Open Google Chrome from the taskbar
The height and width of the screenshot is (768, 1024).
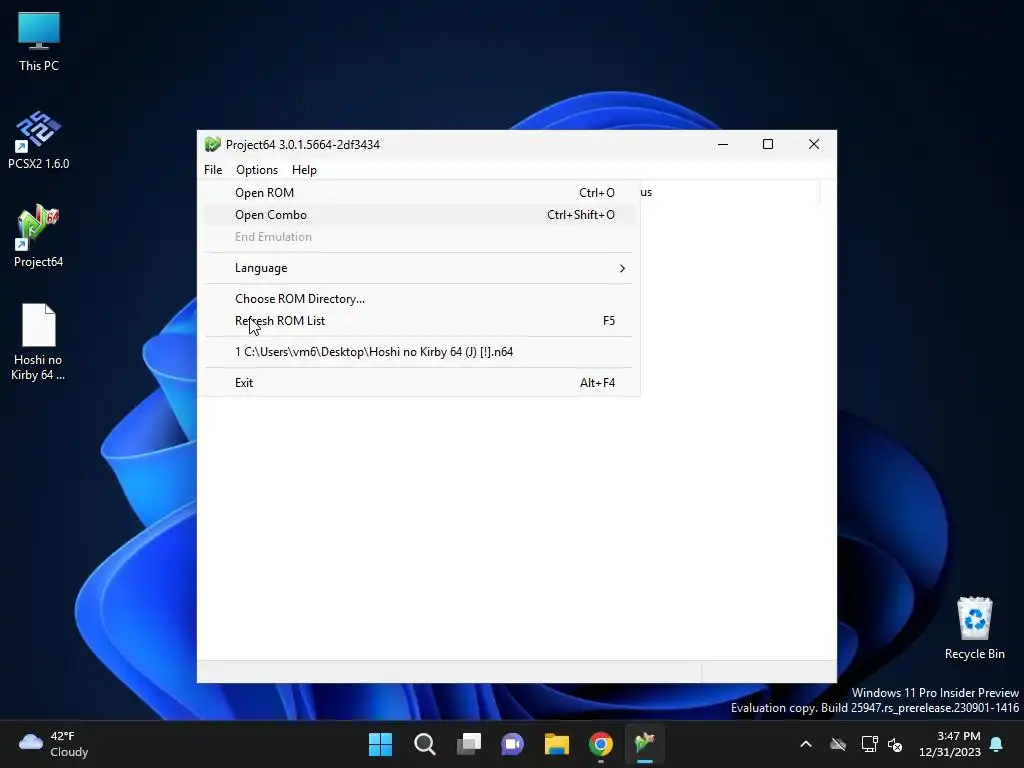[x=601, y=744]
